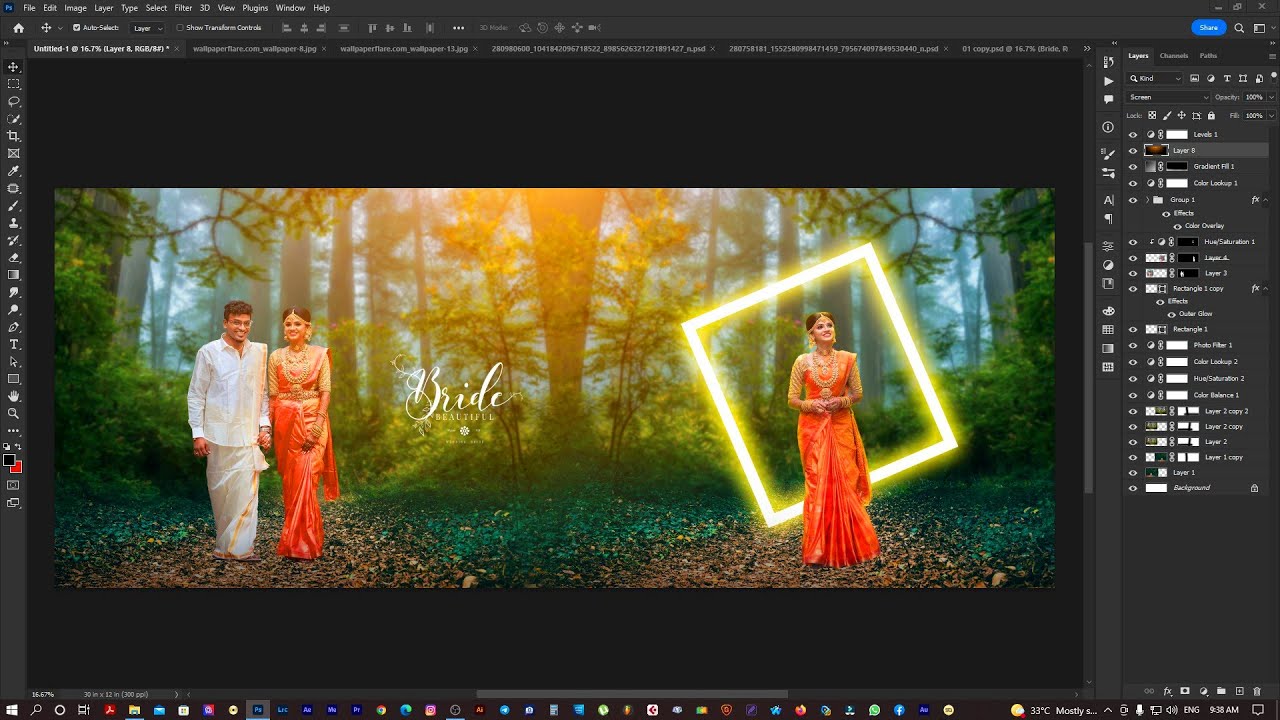
Task: Hide the Layer 8 layer
Action: [1133, 150]
